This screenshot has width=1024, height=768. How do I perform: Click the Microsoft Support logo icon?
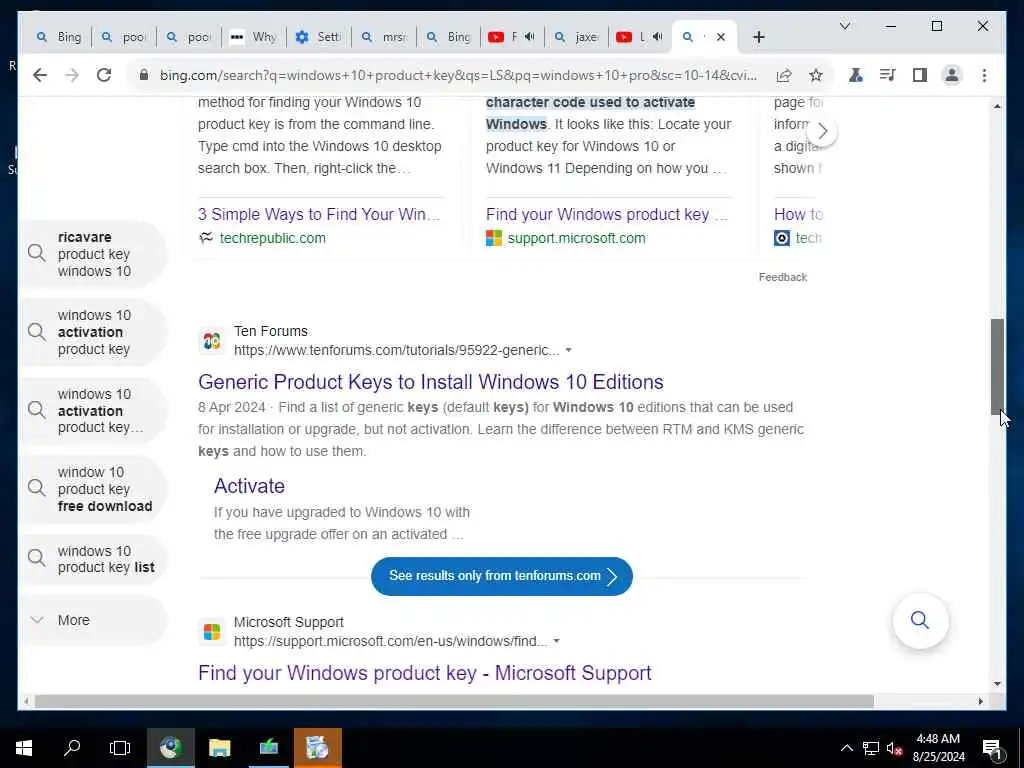[x=212, y=632]
